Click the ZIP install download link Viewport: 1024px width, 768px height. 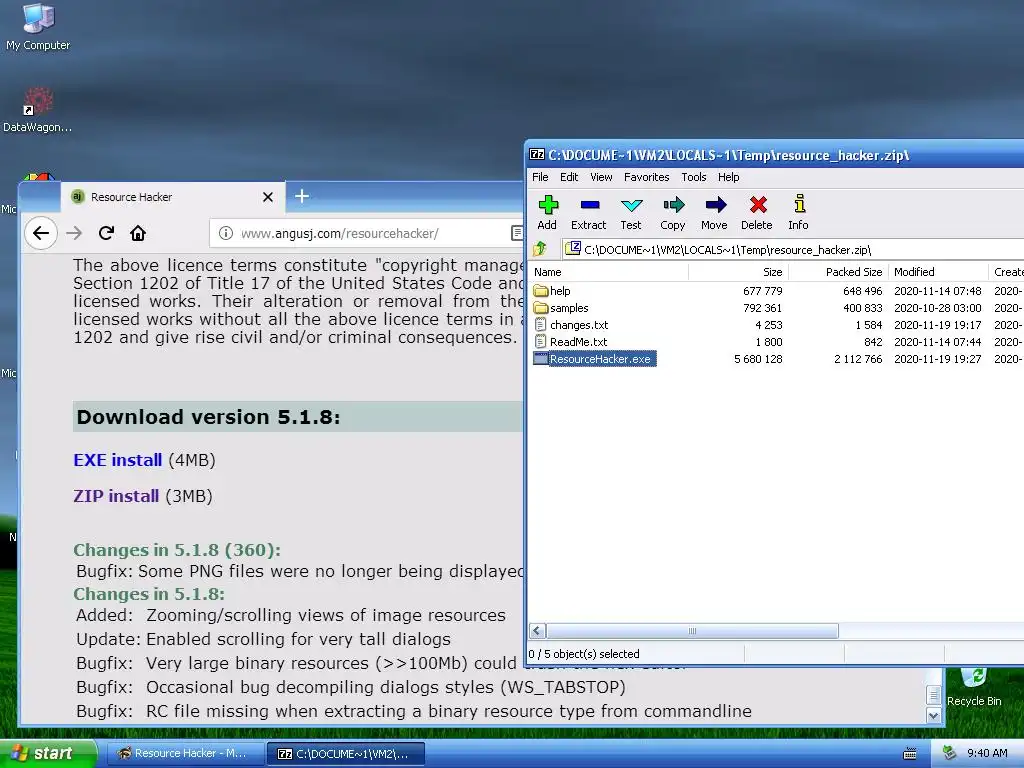pos(116,496)
